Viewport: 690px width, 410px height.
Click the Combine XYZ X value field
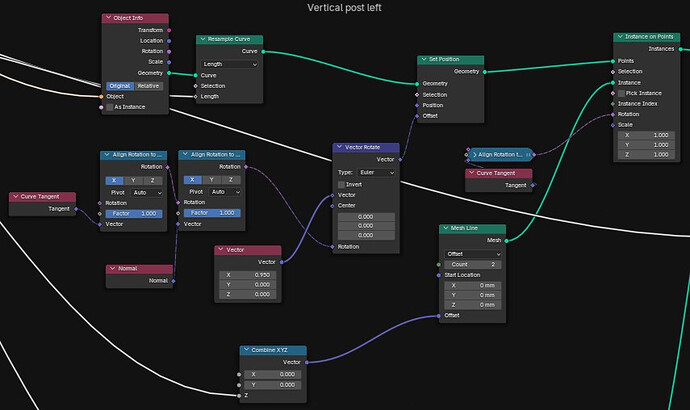click(x=273, y=374)
